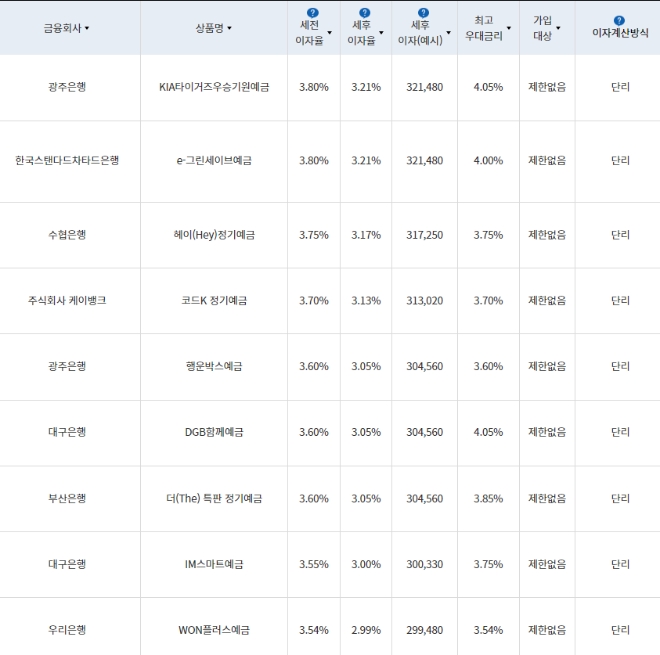660x655 pixels.
Task: Select 더(The) 특판 정기예금 product name
Action: (x=214, y=498)
